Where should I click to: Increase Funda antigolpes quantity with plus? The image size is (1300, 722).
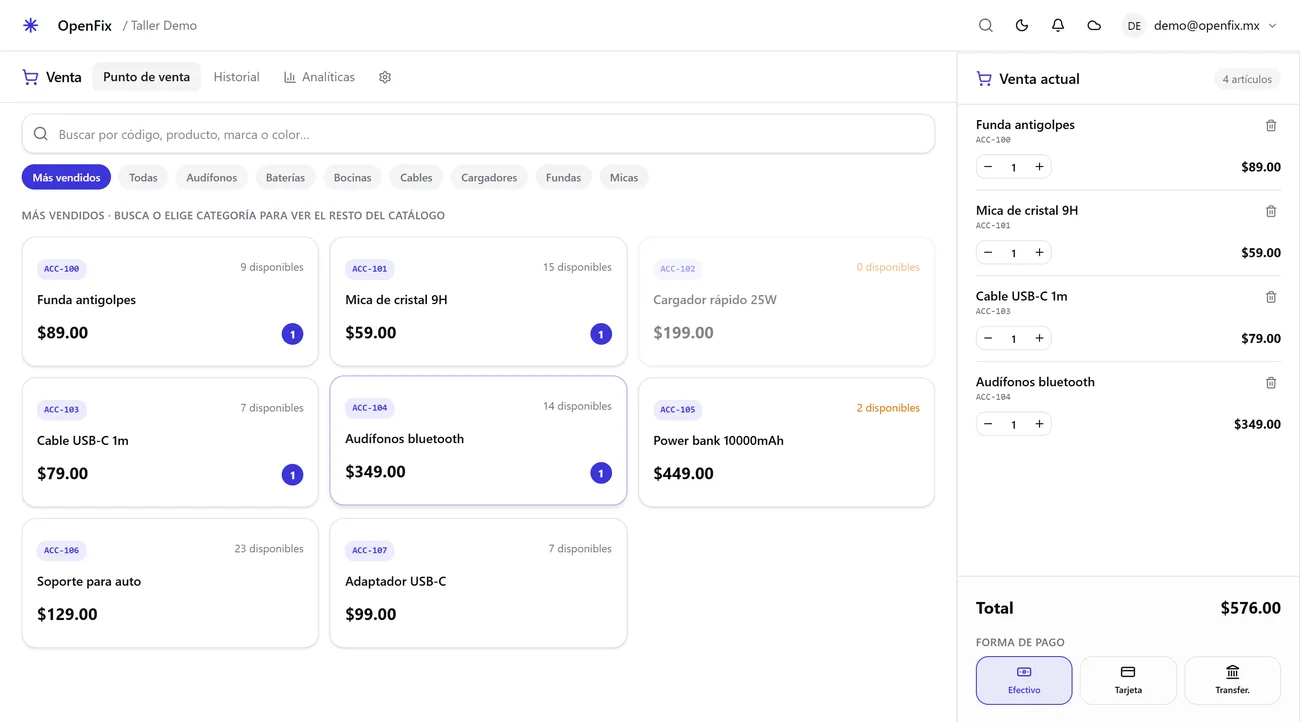[x=1039, y=167]
